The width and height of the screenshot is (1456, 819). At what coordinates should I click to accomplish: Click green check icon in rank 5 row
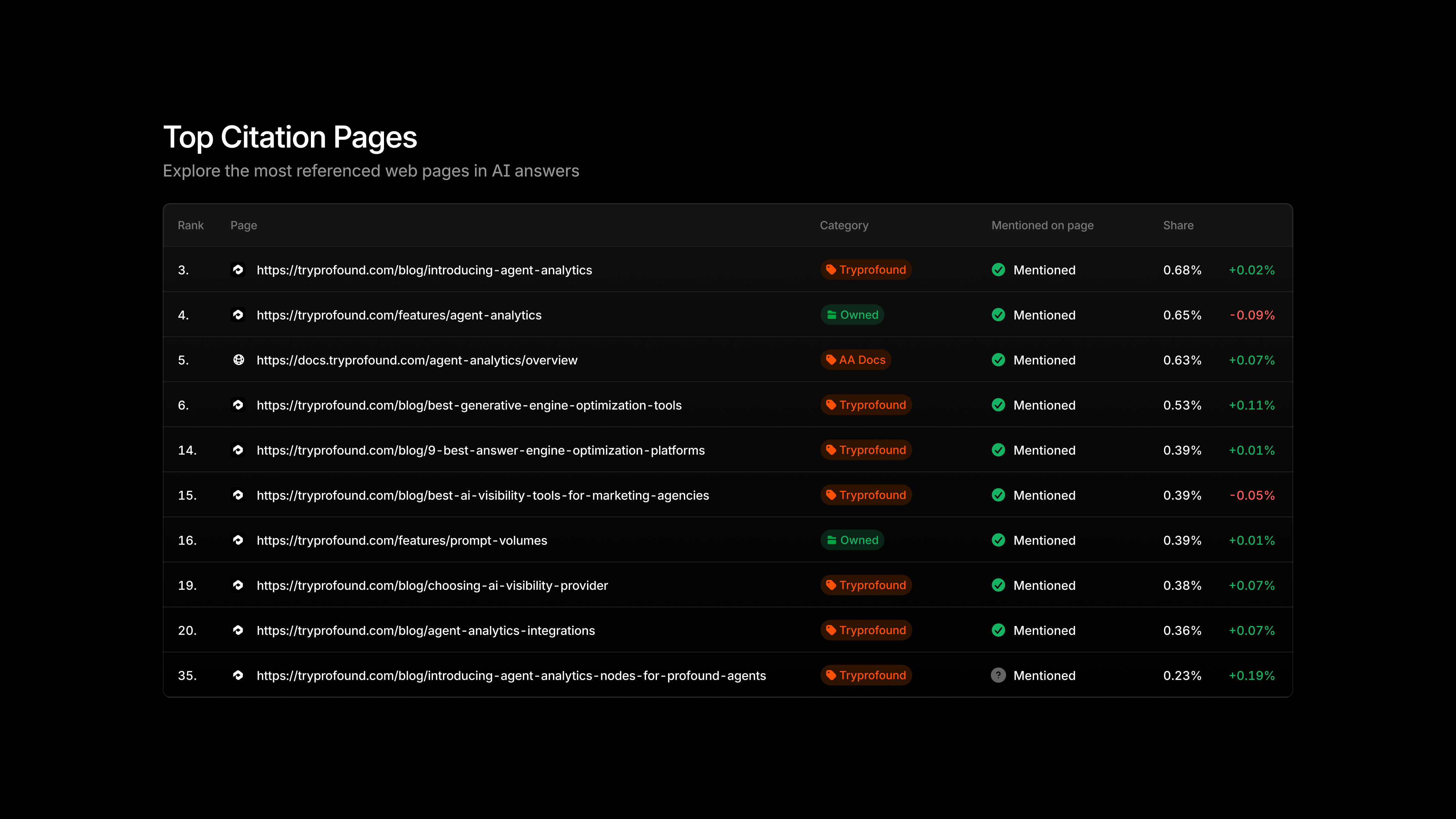[x=998, y=360]
